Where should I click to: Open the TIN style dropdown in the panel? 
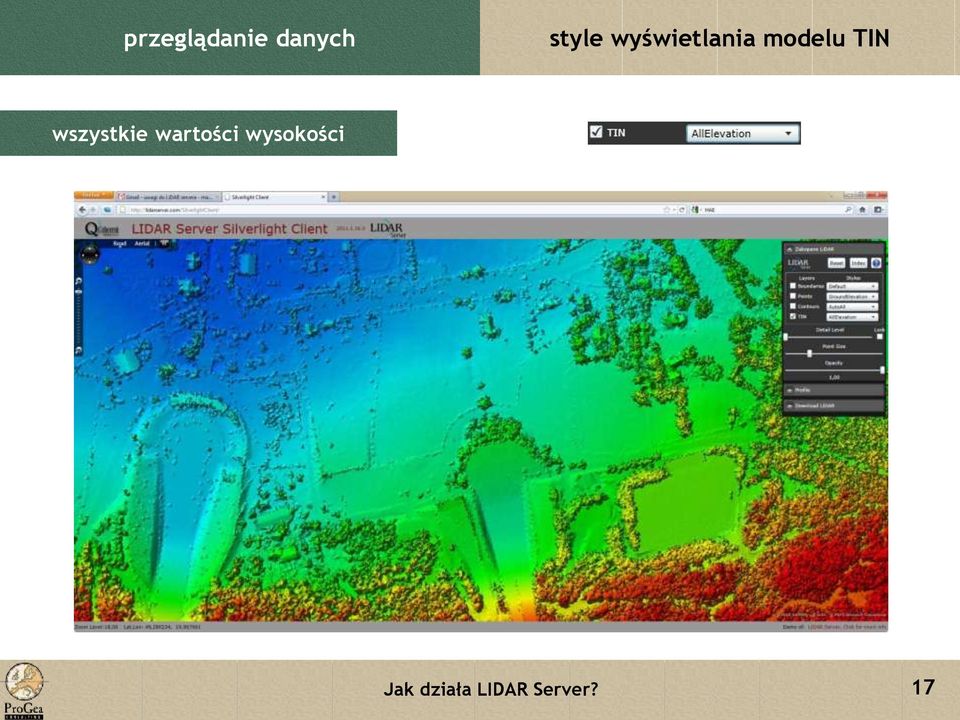coord(852,317)
